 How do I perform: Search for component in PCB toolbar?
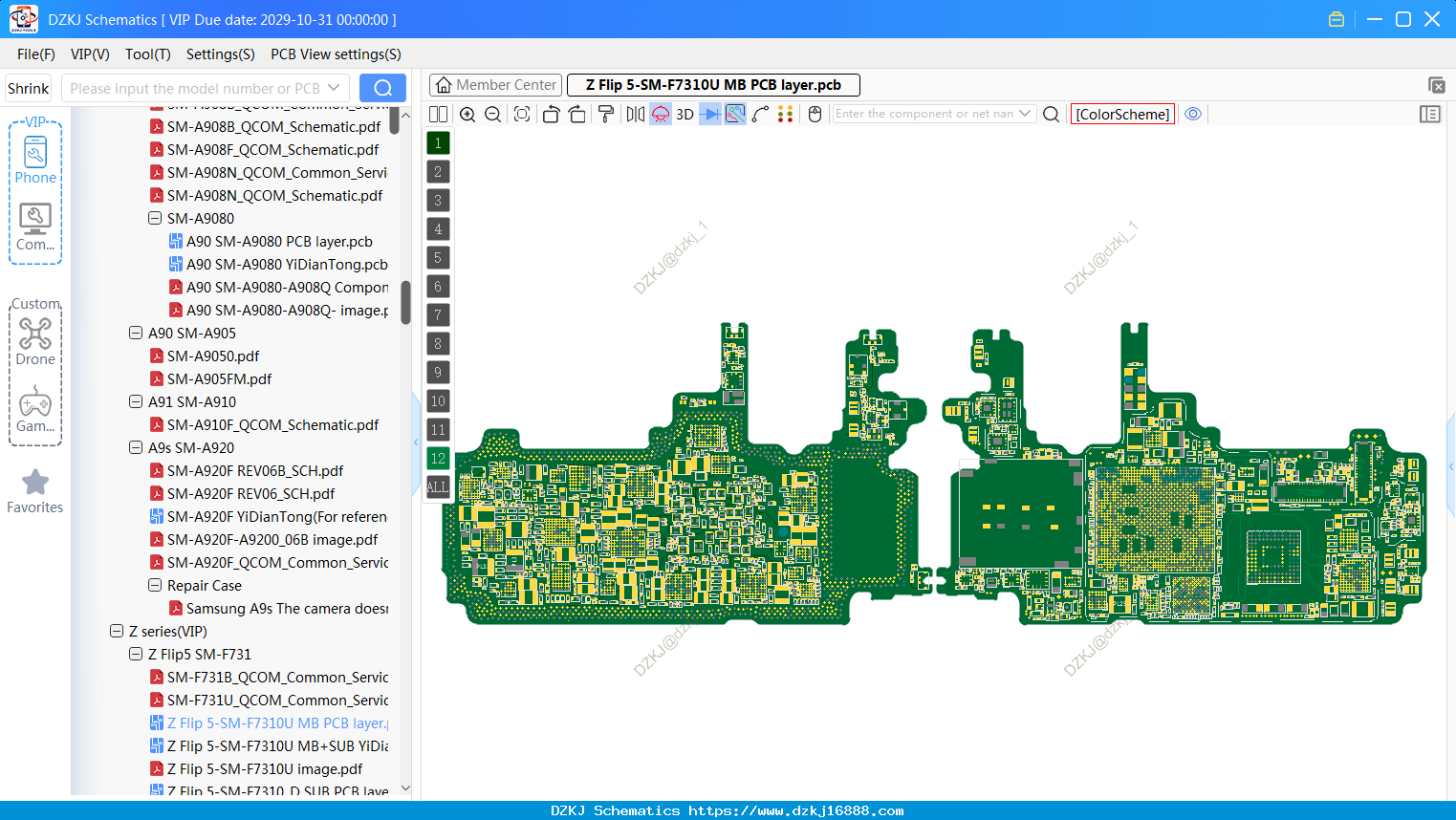pyautogui.click(x=1051, y=114)
